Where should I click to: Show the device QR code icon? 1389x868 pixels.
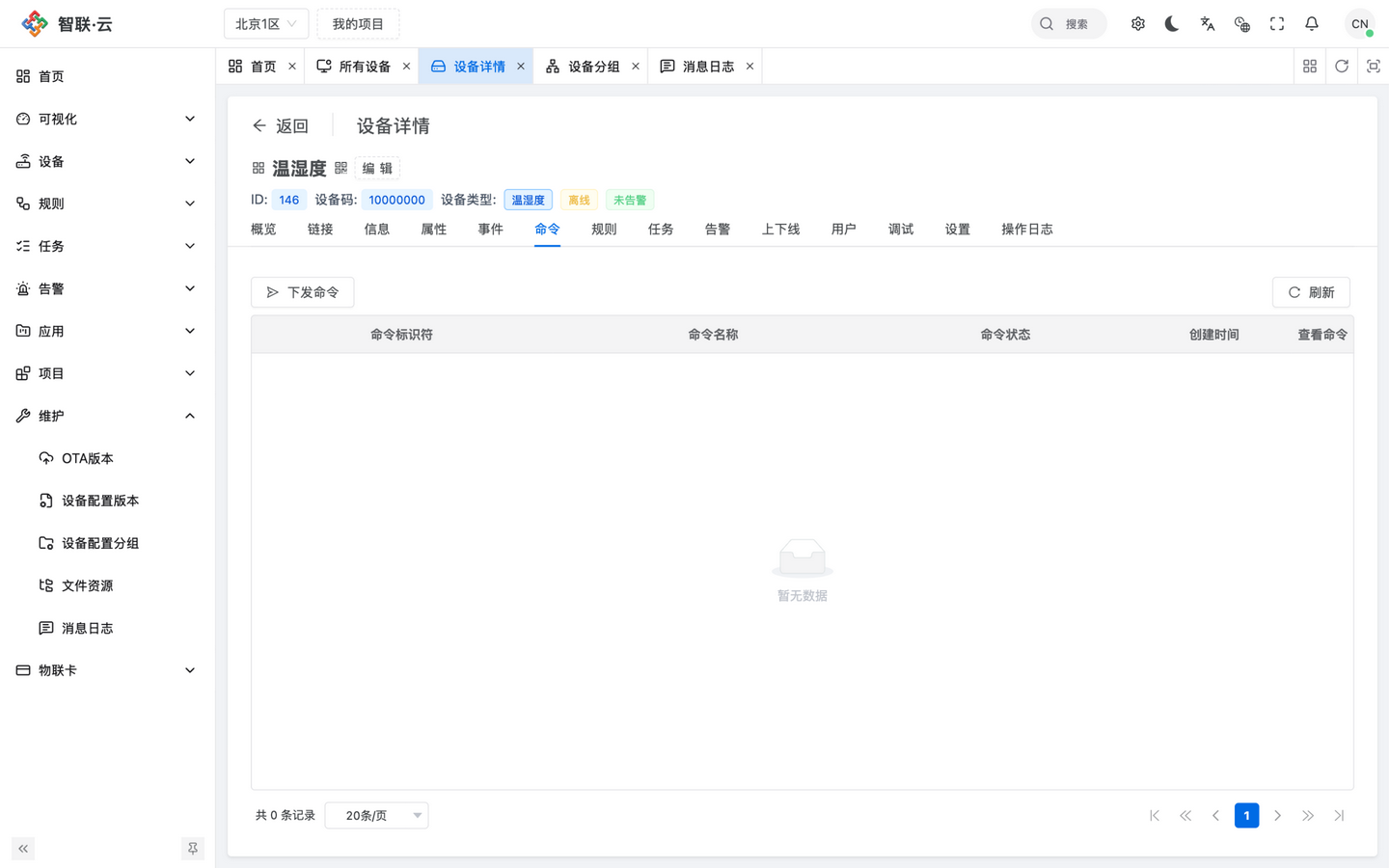point(341,168)
